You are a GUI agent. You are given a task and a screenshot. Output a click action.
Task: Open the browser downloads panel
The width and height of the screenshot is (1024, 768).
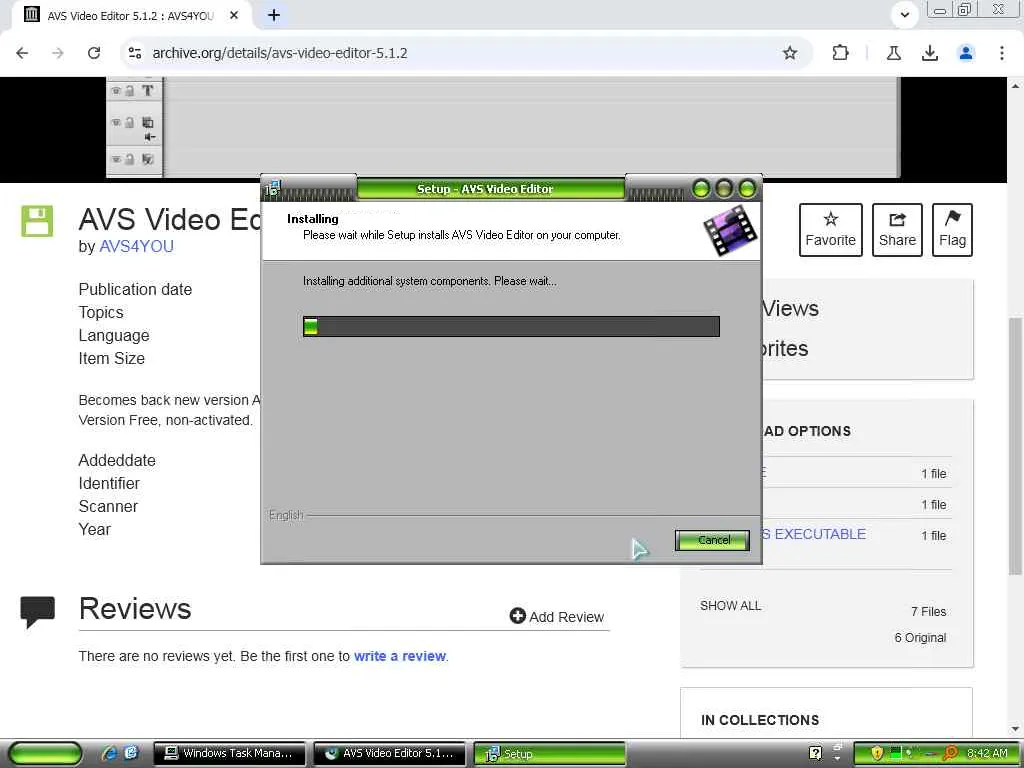[929, 53]
